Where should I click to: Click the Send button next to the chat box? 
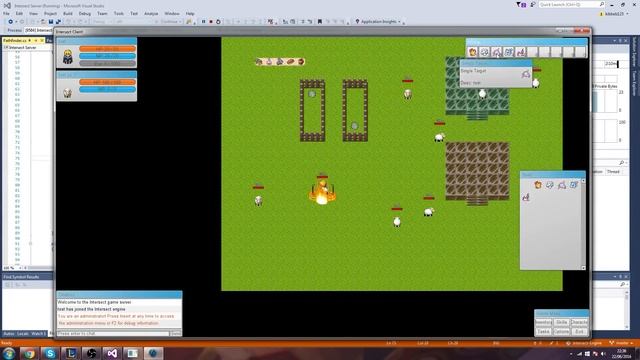pyautogui.click(x=176, y=333)
